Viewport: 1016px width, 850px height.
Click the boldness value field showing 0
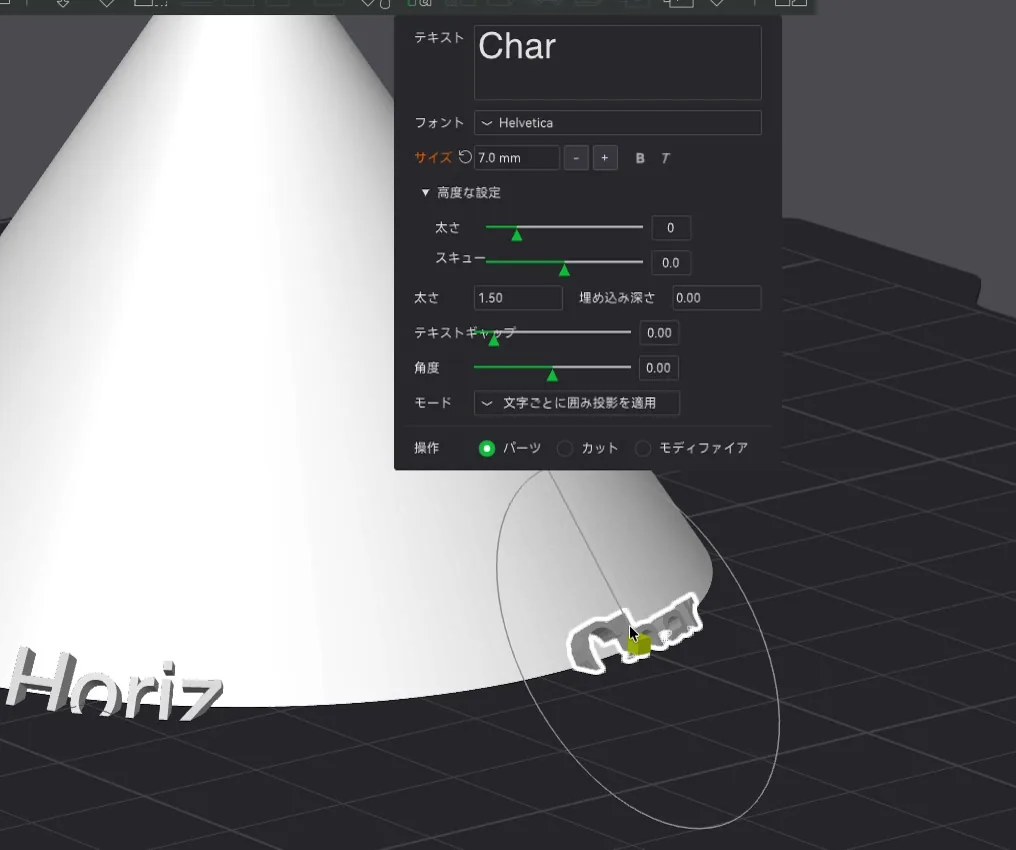[671, 228]
